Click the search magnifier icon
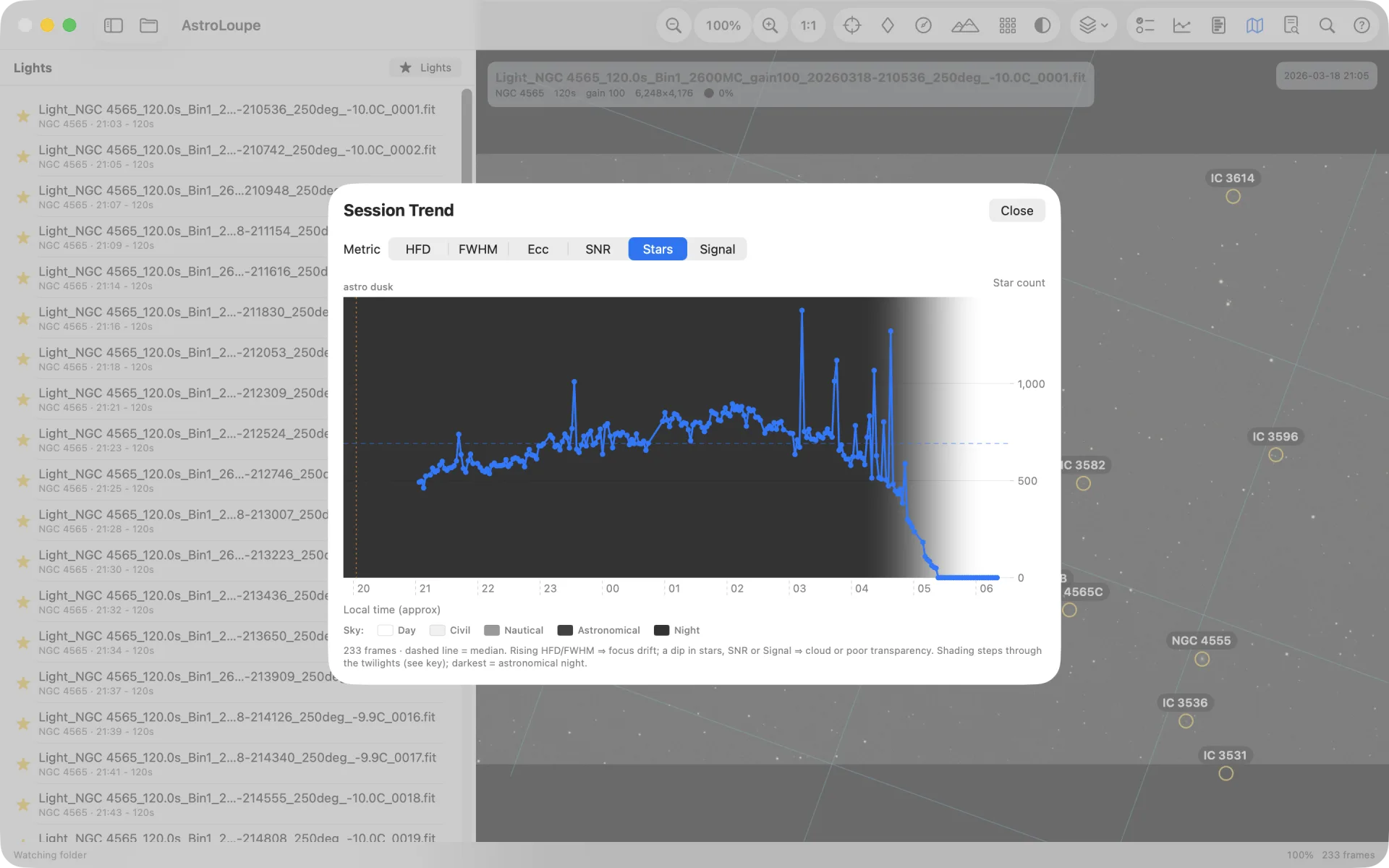The width and height of the screenshot is (1389, 868). pyautogui.click(x=1327, y=25)
